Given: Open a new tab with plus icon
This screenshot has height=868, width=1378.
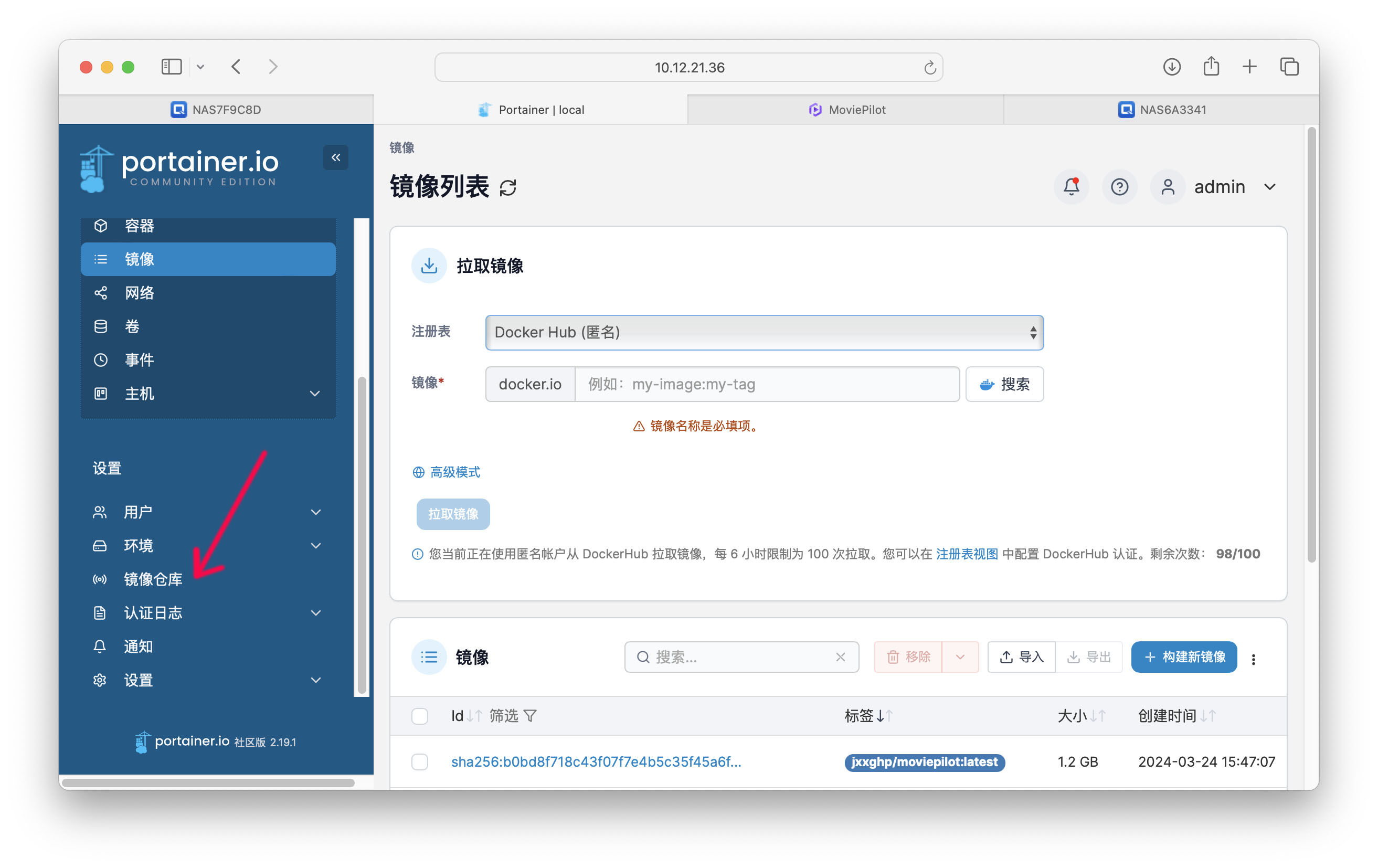Looking at the screenshot, I should point(1249,67).
